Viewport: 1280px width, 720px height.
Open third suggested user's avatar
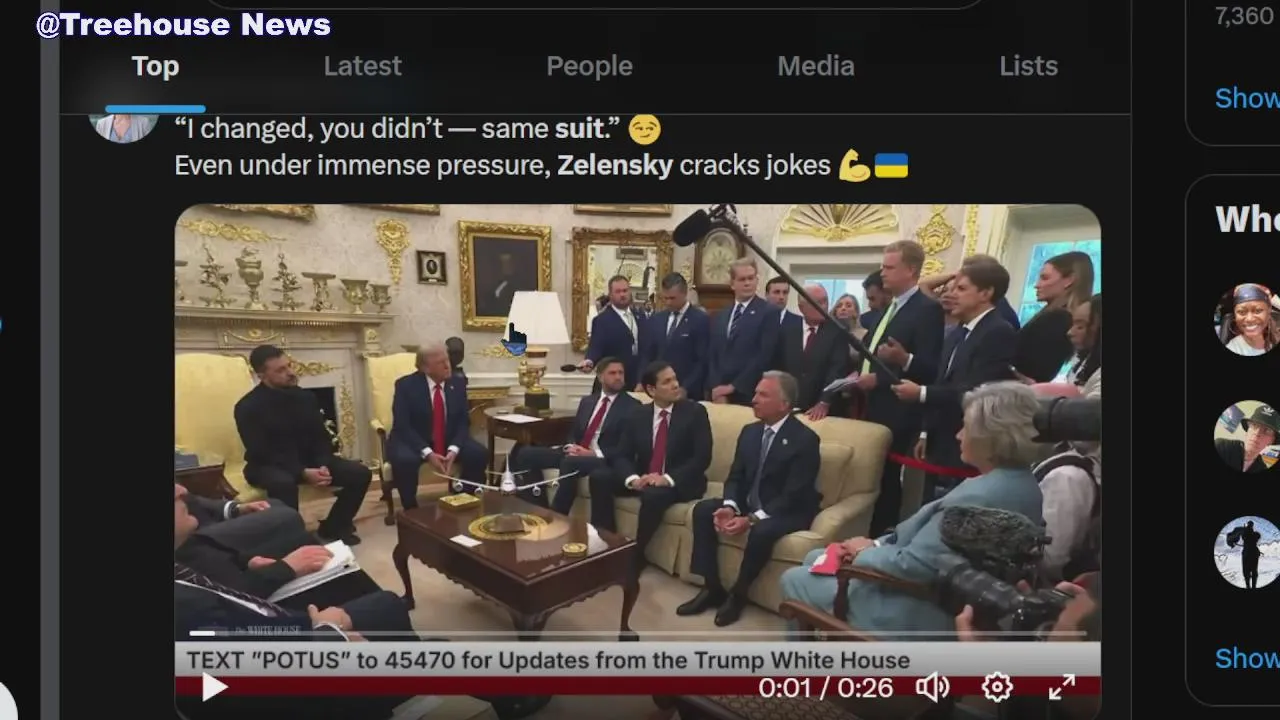[x=1247, y=553]
